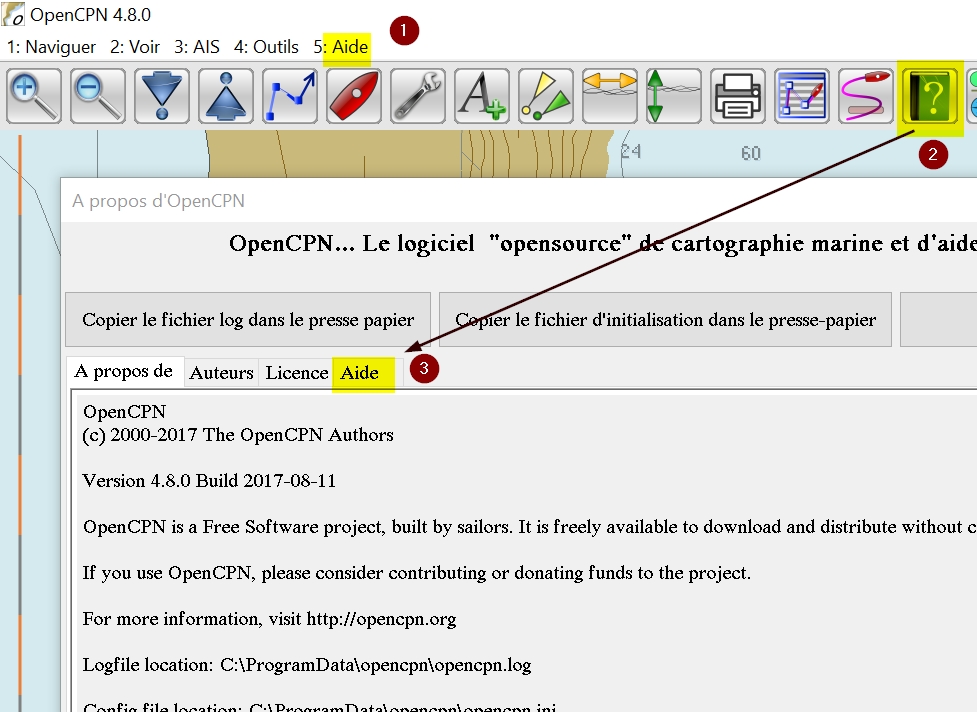Open the "1: Naviguer" menu

(51, 47)
